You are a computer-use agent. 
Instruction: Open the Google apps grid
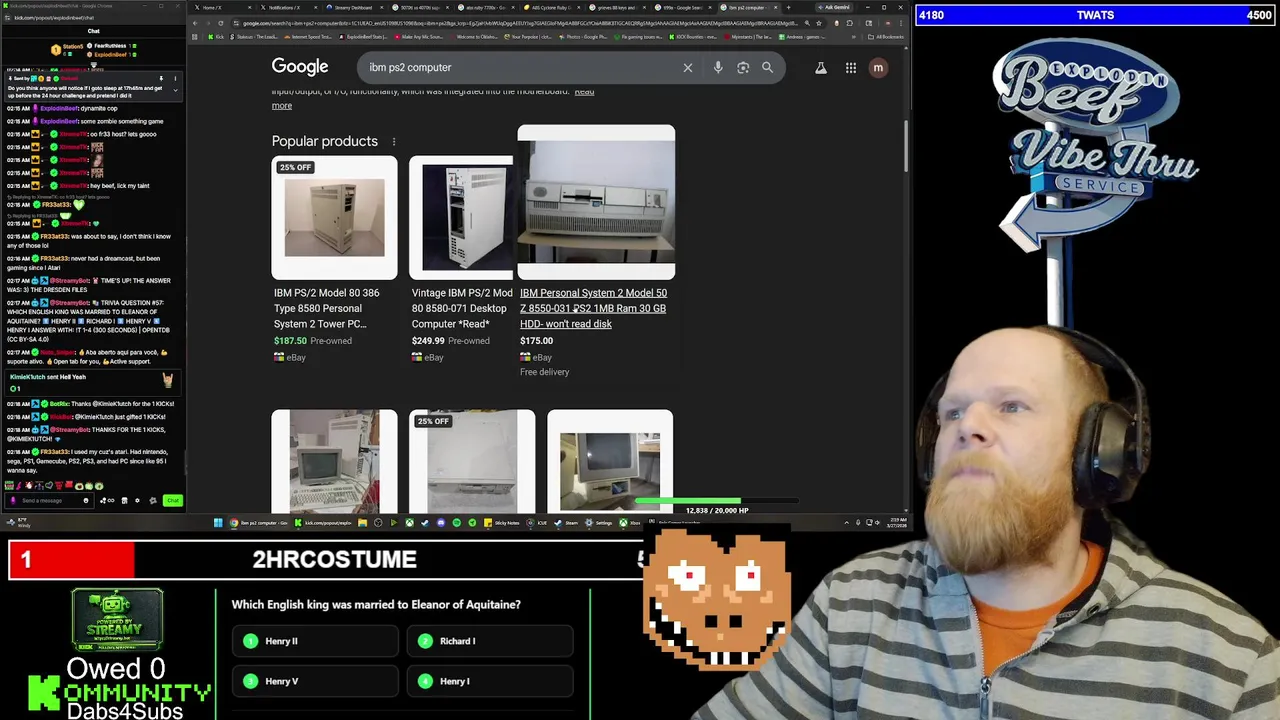tap(851, 67)
